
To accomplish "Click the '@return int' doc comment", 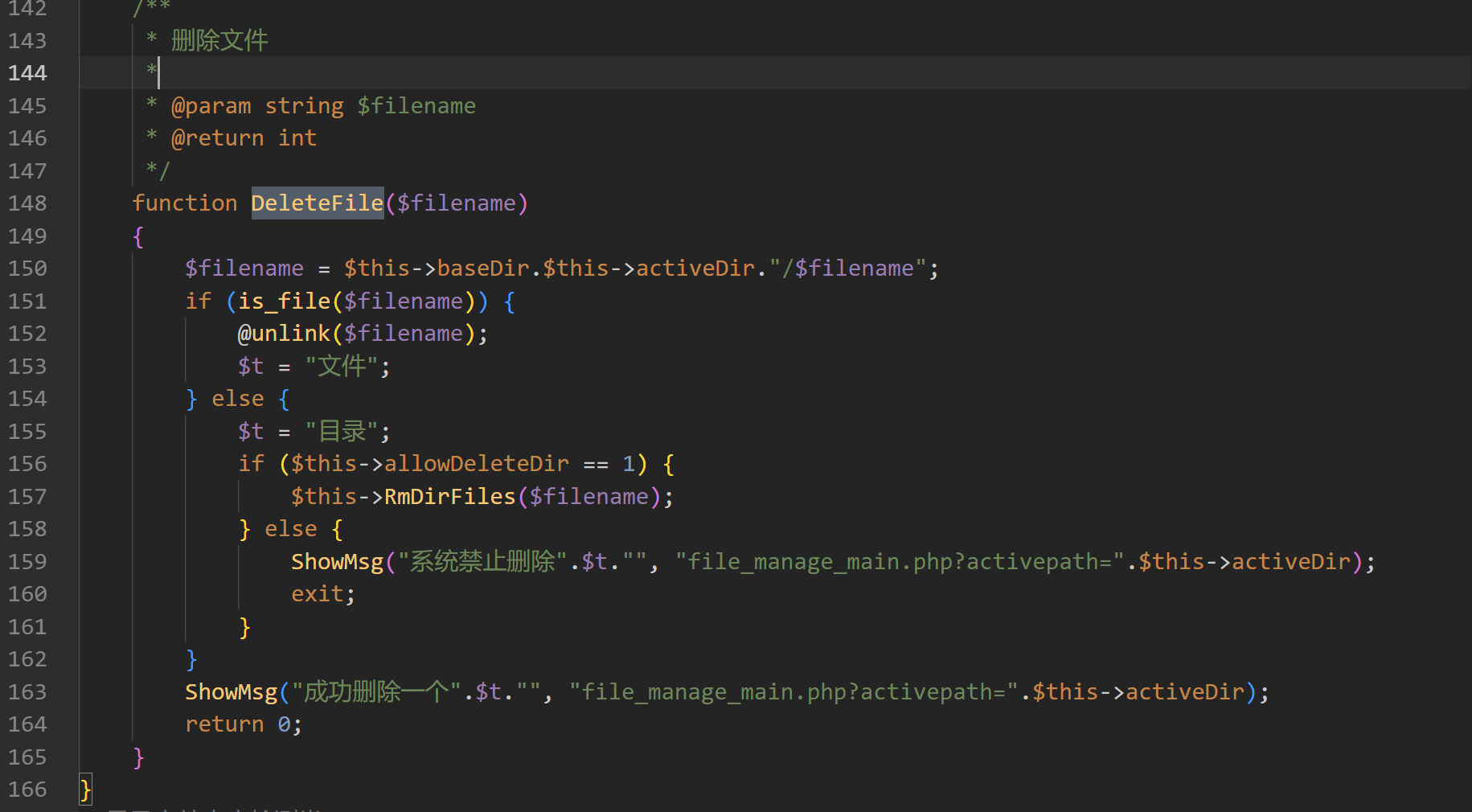I will click(x=244, y=138).
